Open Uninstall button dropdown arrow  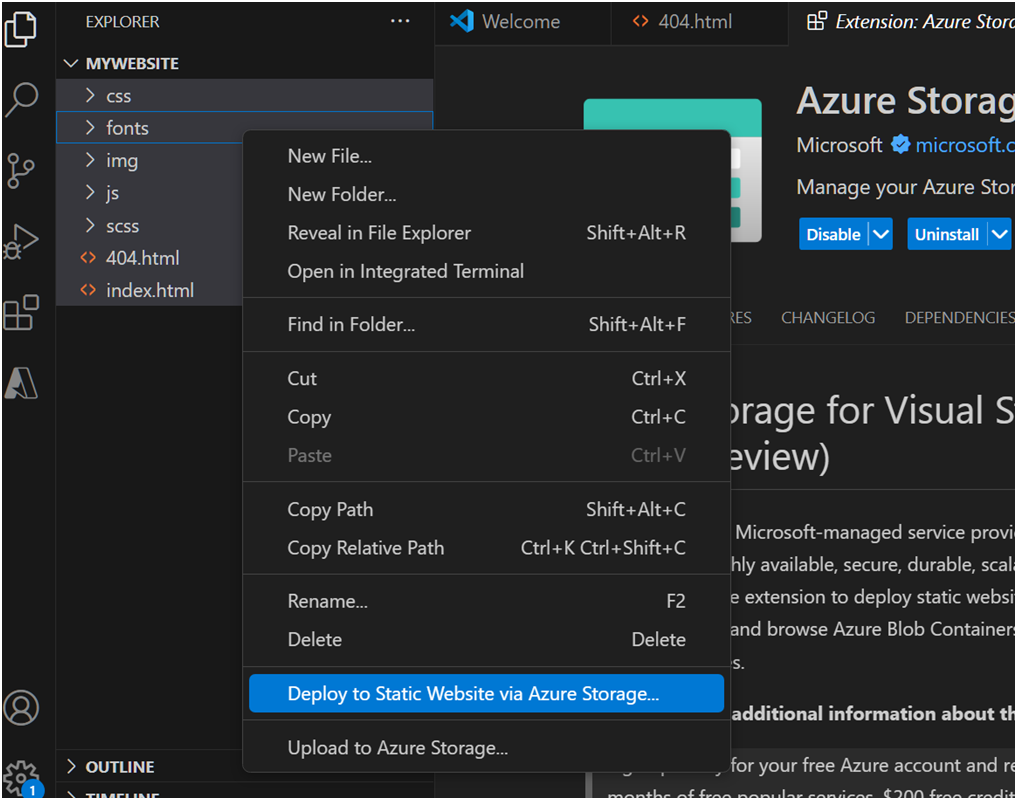point(1000,234)
